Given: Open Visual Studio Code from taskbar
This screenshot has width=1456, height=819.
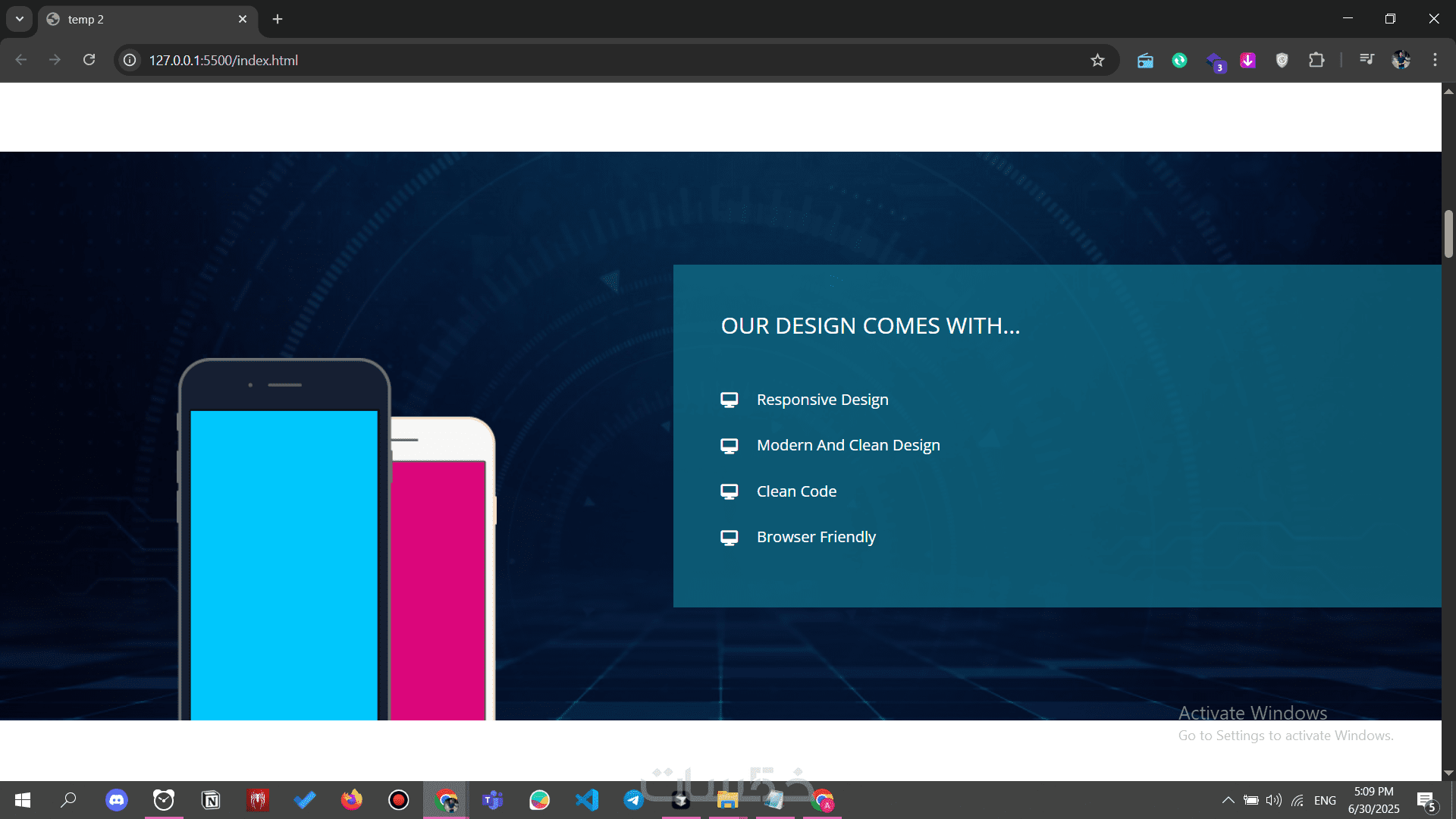Looking at the screenshot, I should click(587, 800).
